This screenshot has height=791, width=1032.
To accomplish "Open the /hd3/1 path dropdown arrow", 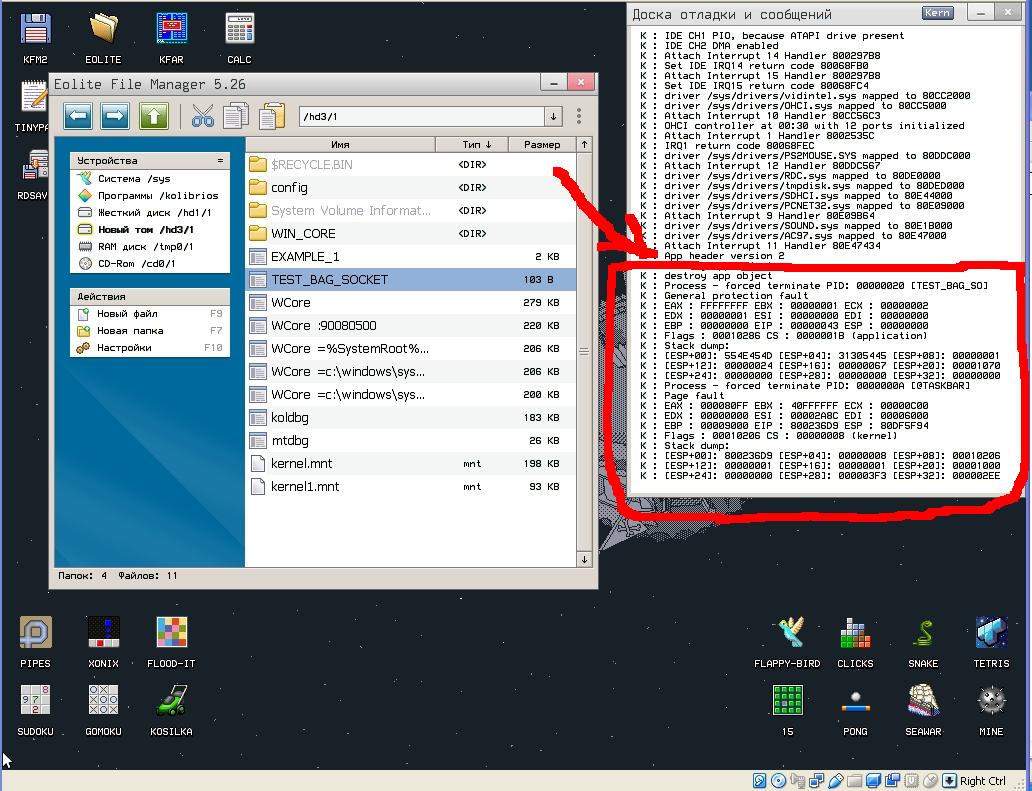I will [553, 117].
